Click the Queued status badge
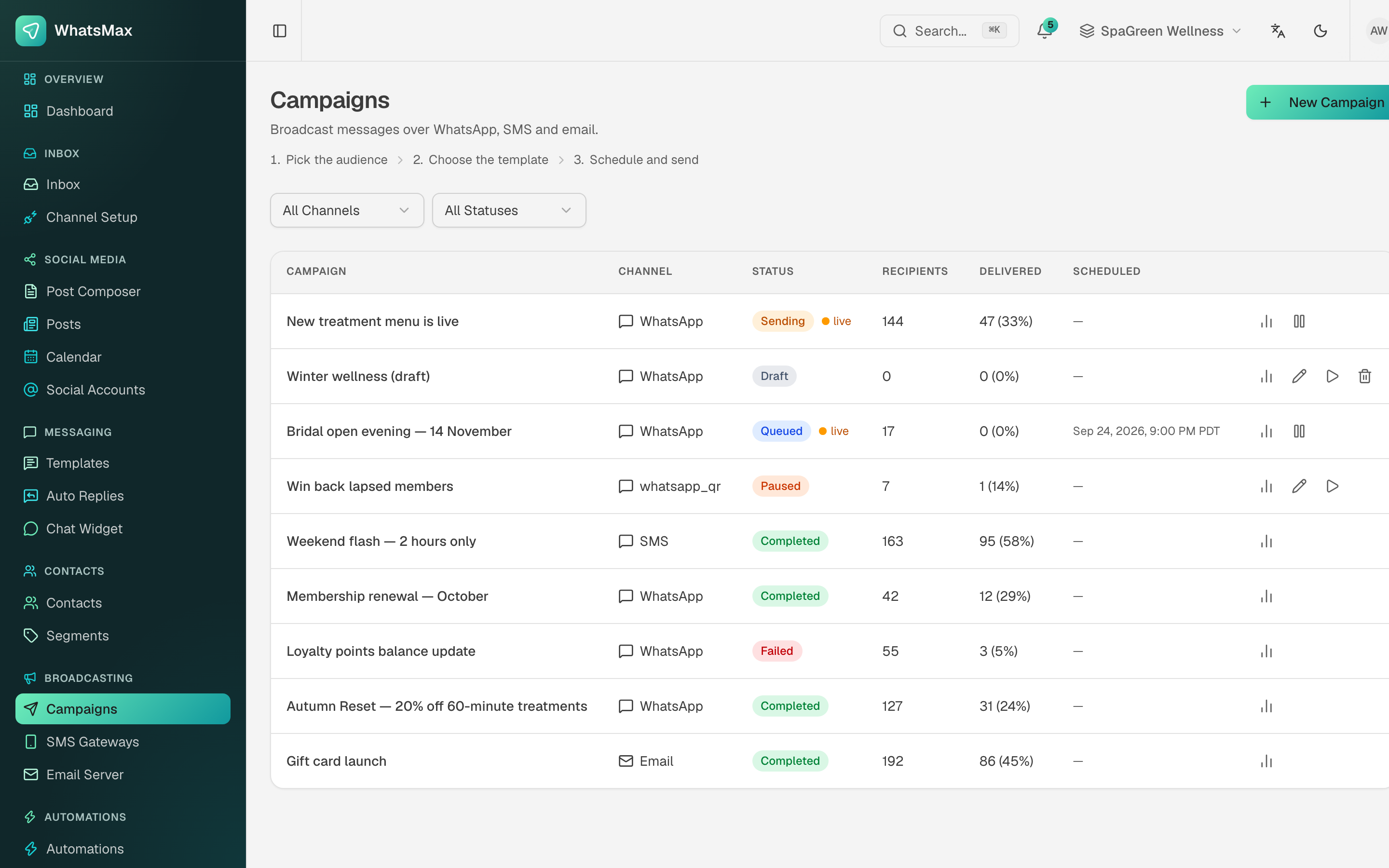The image size is (1389, 868). (781, 431)
